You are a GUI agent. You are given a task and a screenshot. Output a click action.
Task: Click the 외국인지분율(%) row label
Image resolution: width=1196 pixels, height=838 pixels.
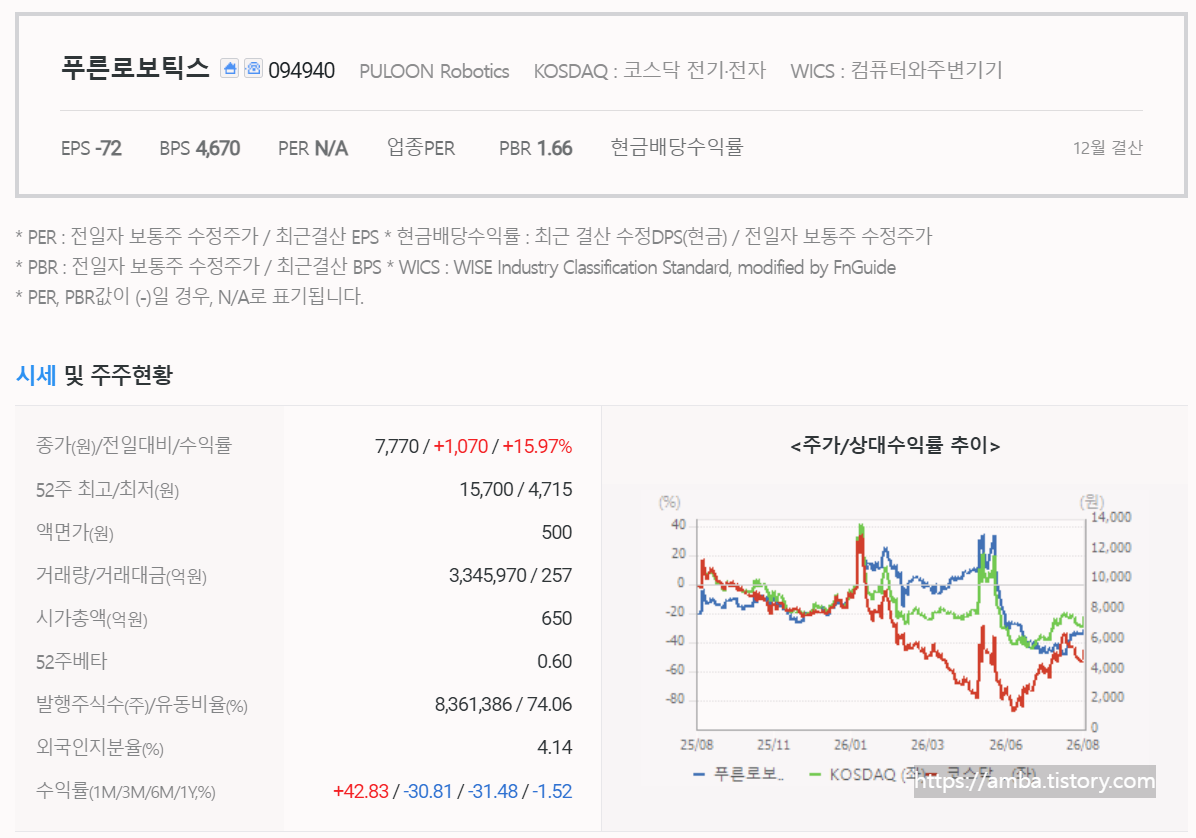(99, 748)
